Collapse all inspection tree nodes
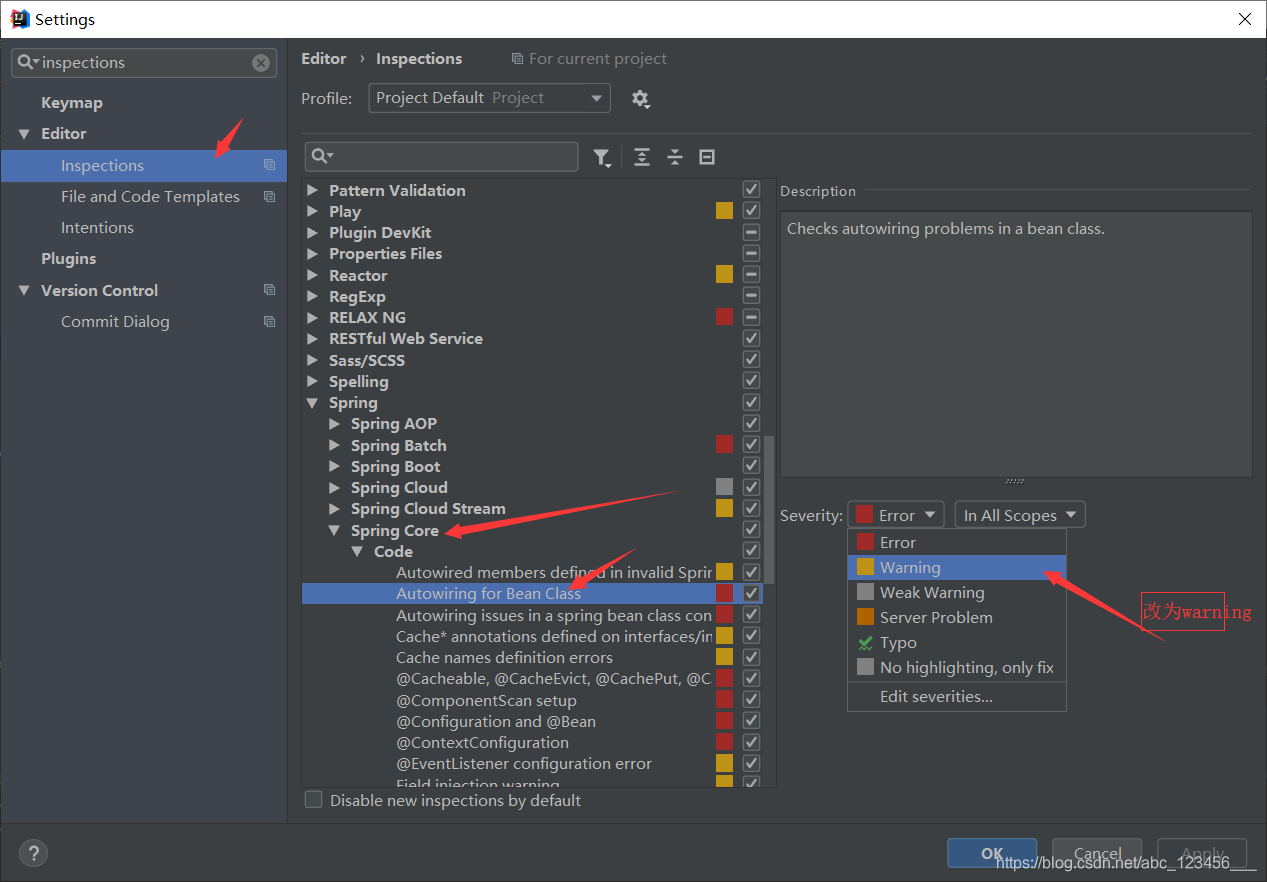 tap(675, 157)
